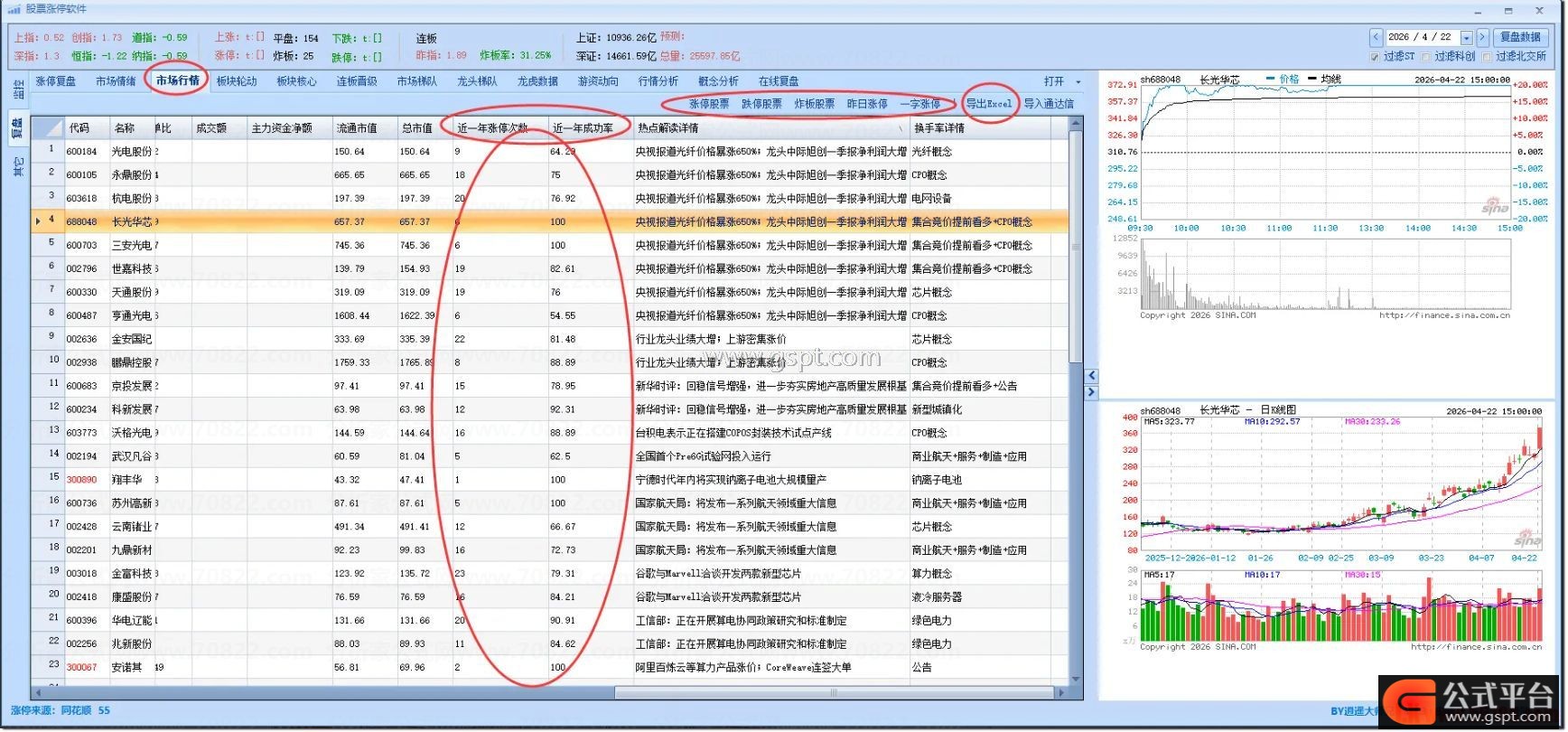The width and height of the screenshot is (1568, 732).
Task: Click the horizontal scrollbar under the table
Action: tap(831, 693)
